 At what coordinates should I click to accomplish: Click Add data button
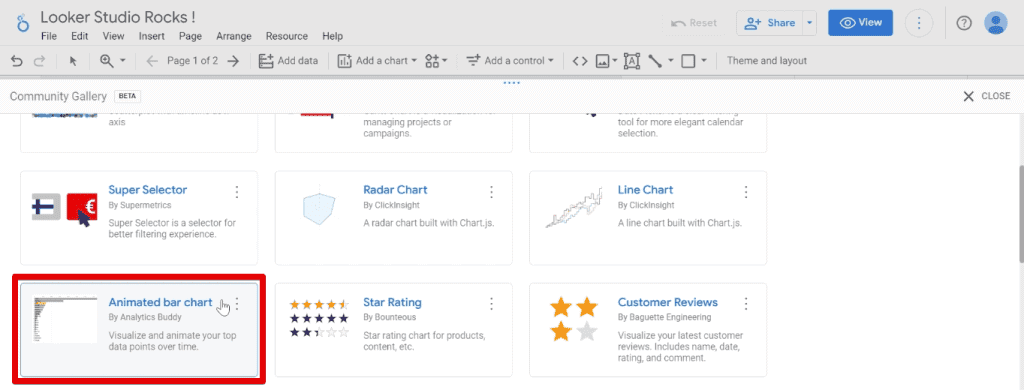[x=288, y=61]
